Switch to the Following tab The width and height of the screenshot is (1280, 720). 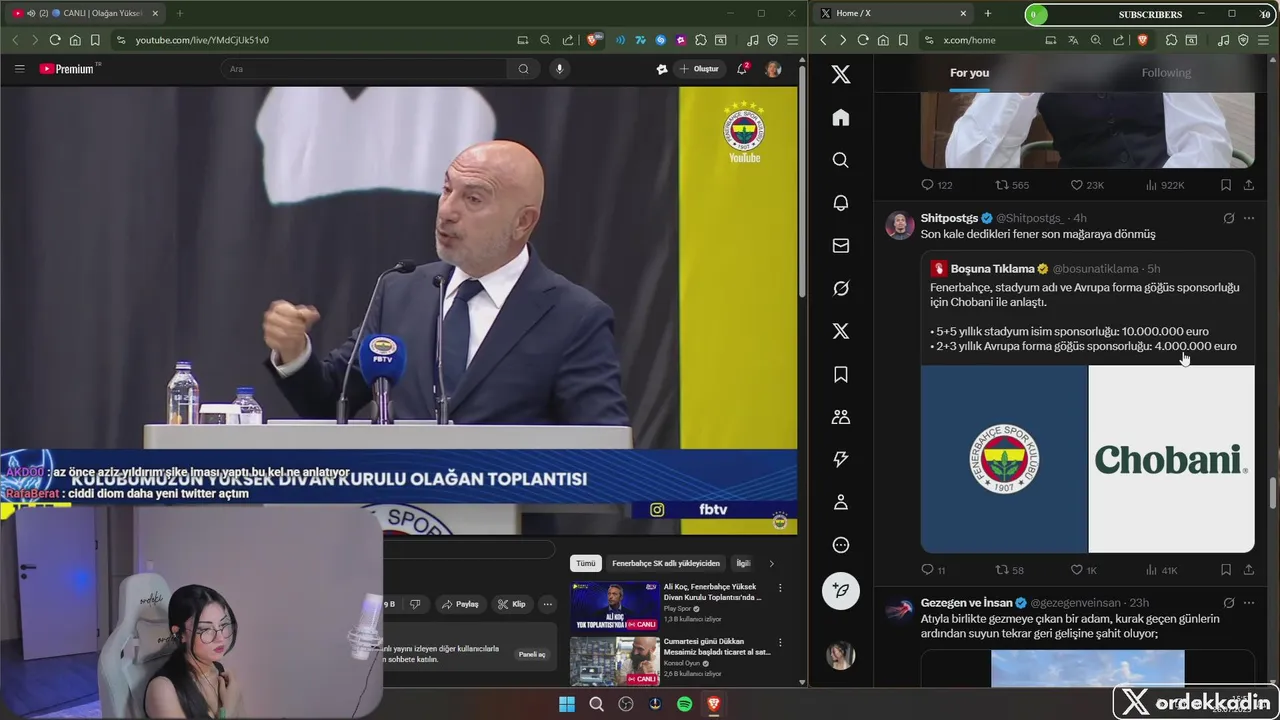coord(1166,73)
